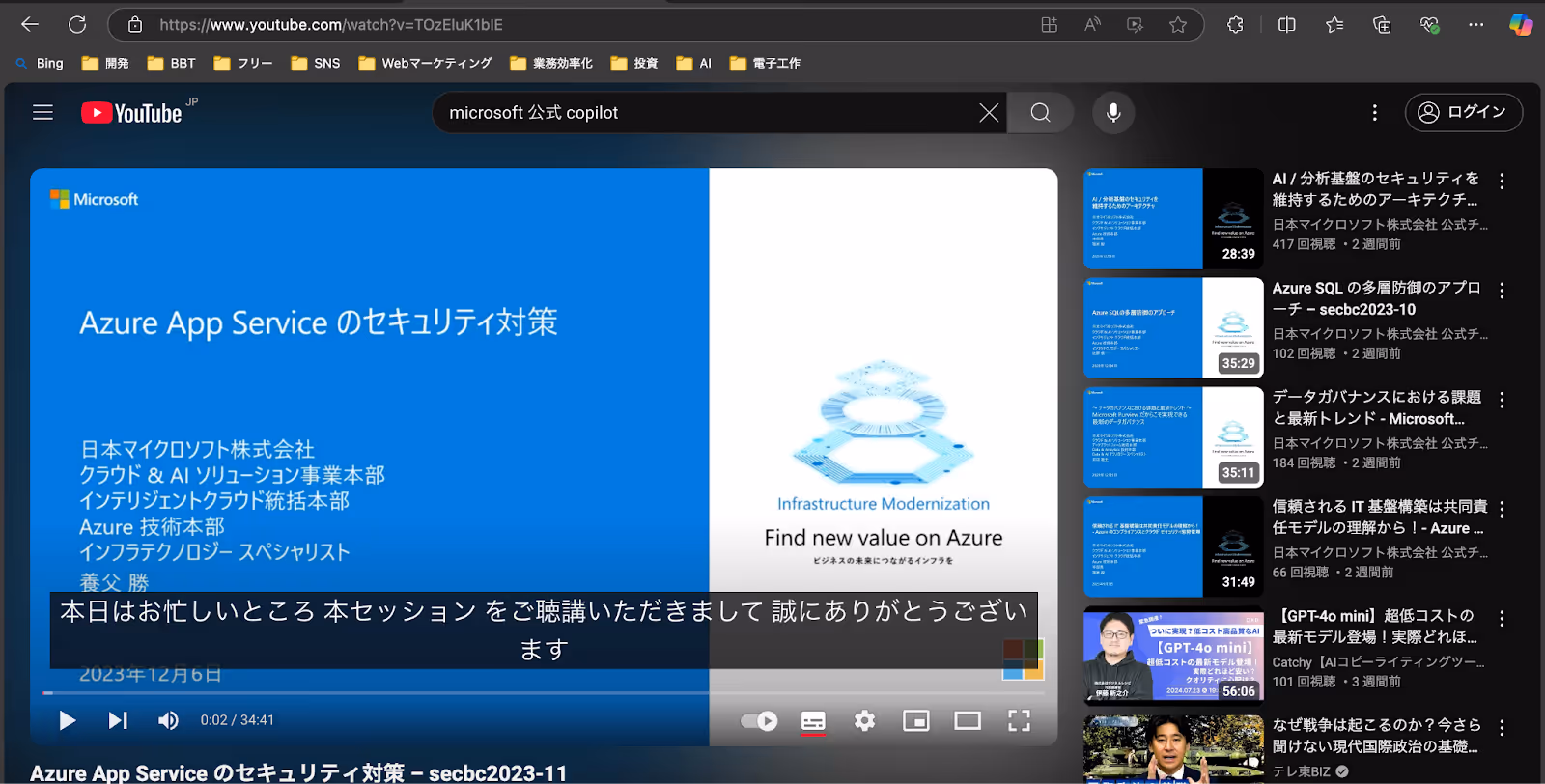Viewport: 1545px width, 784px height.
Task: Open the browser Extensions puzzle icon
Action: 1235,25
